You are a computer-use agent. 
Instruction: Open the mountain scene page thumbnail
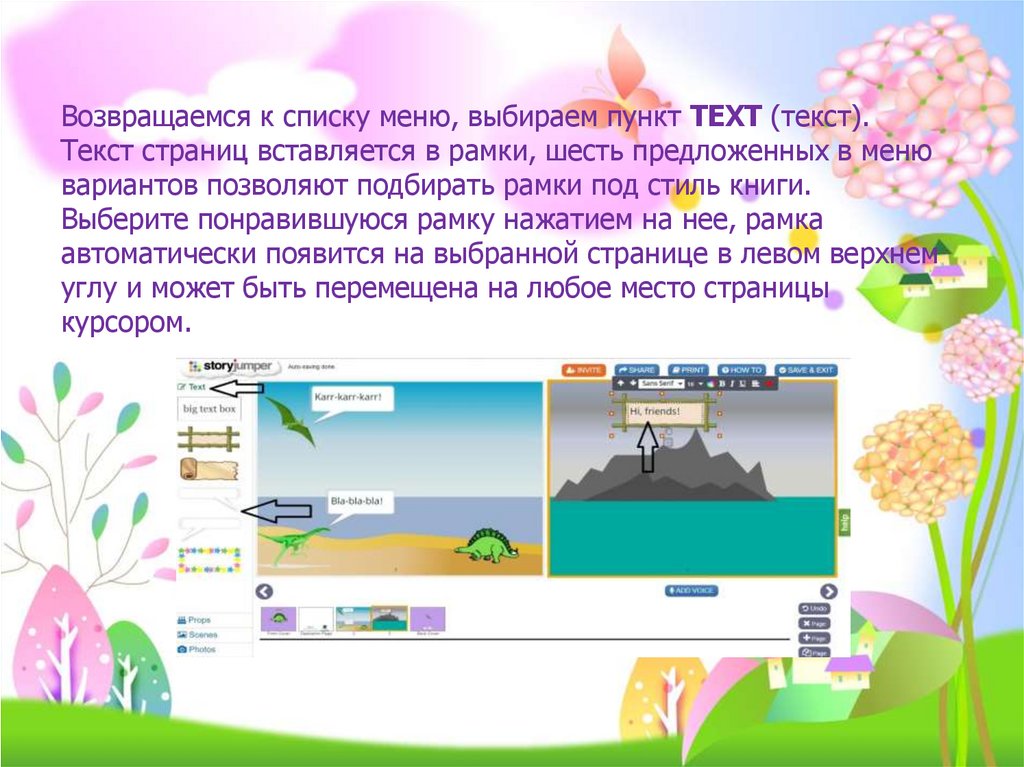389,619
